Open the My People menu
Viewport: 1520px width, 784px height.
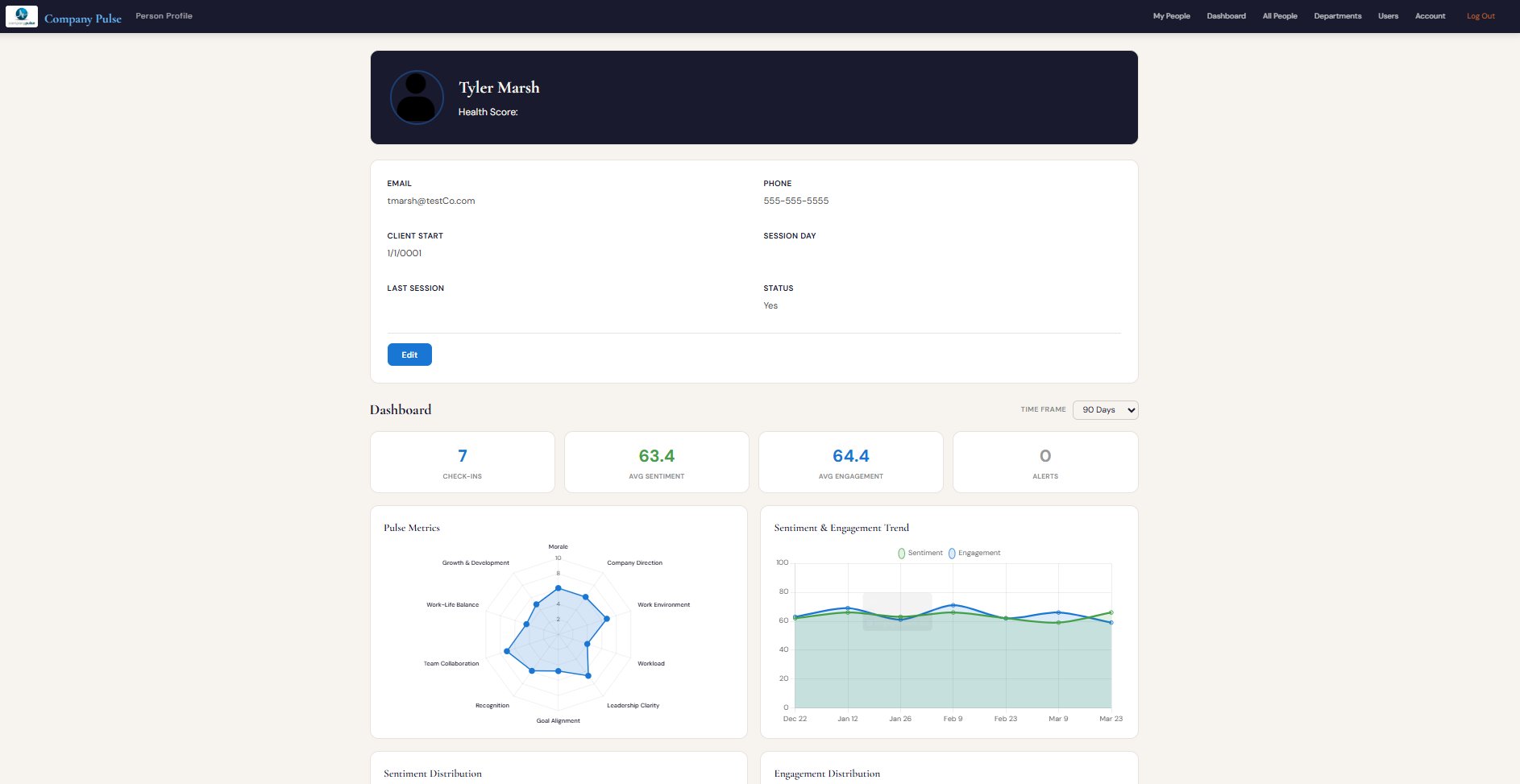(x=1171, y=16)
